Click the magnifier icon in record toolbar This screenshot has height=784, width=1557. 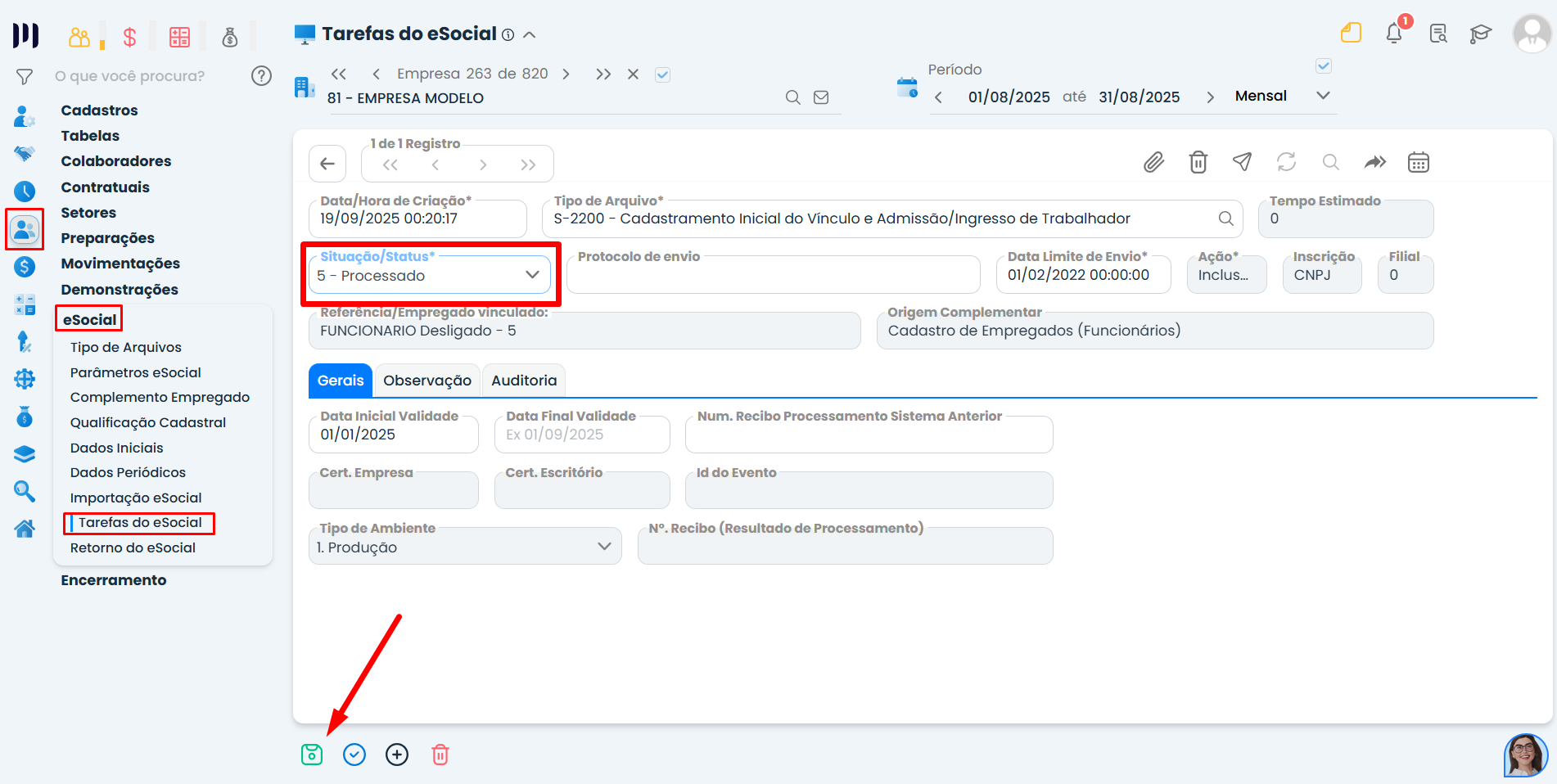(1331, 162)
